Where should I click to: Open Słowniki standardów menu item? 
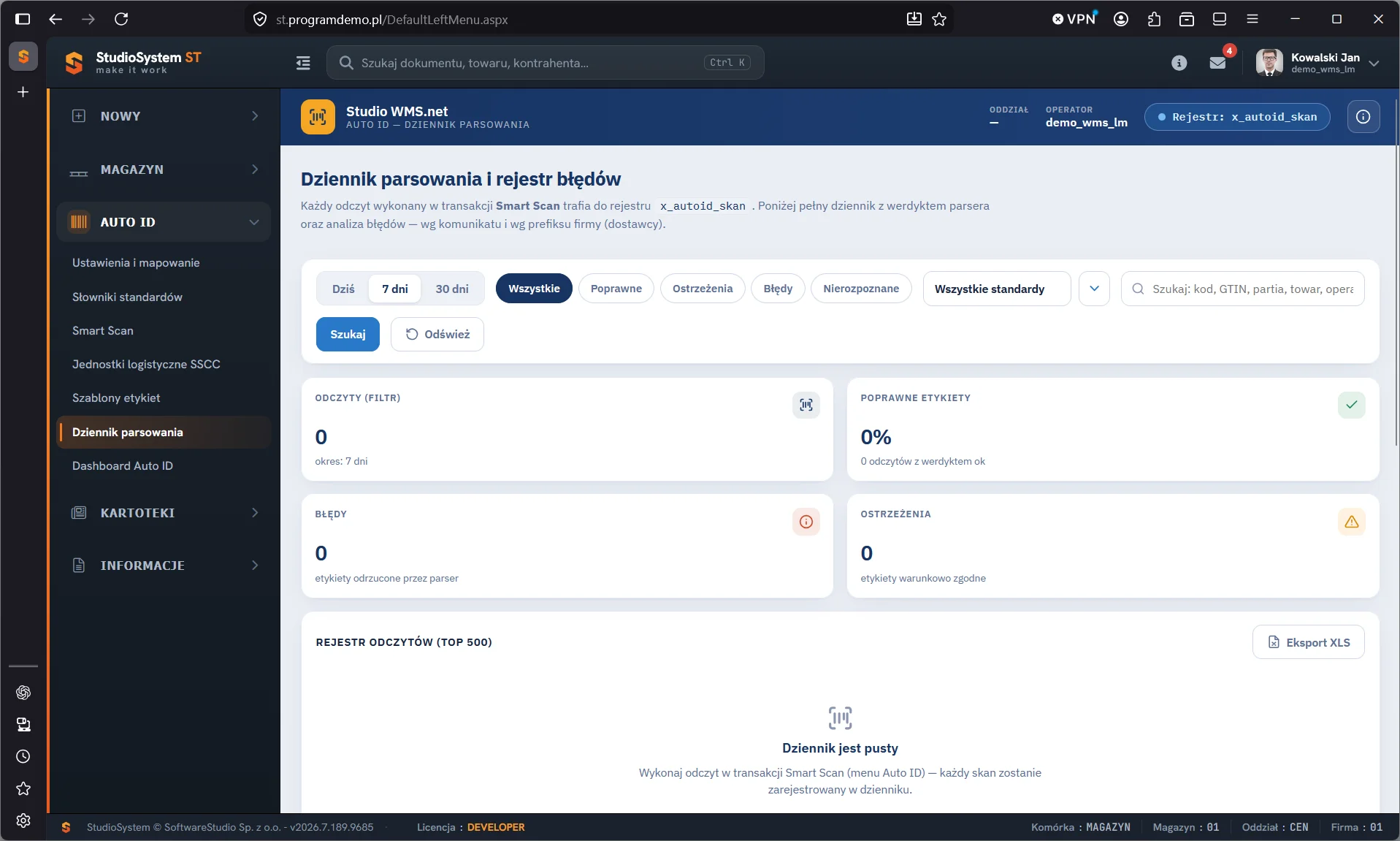click(x=127, y=297)
